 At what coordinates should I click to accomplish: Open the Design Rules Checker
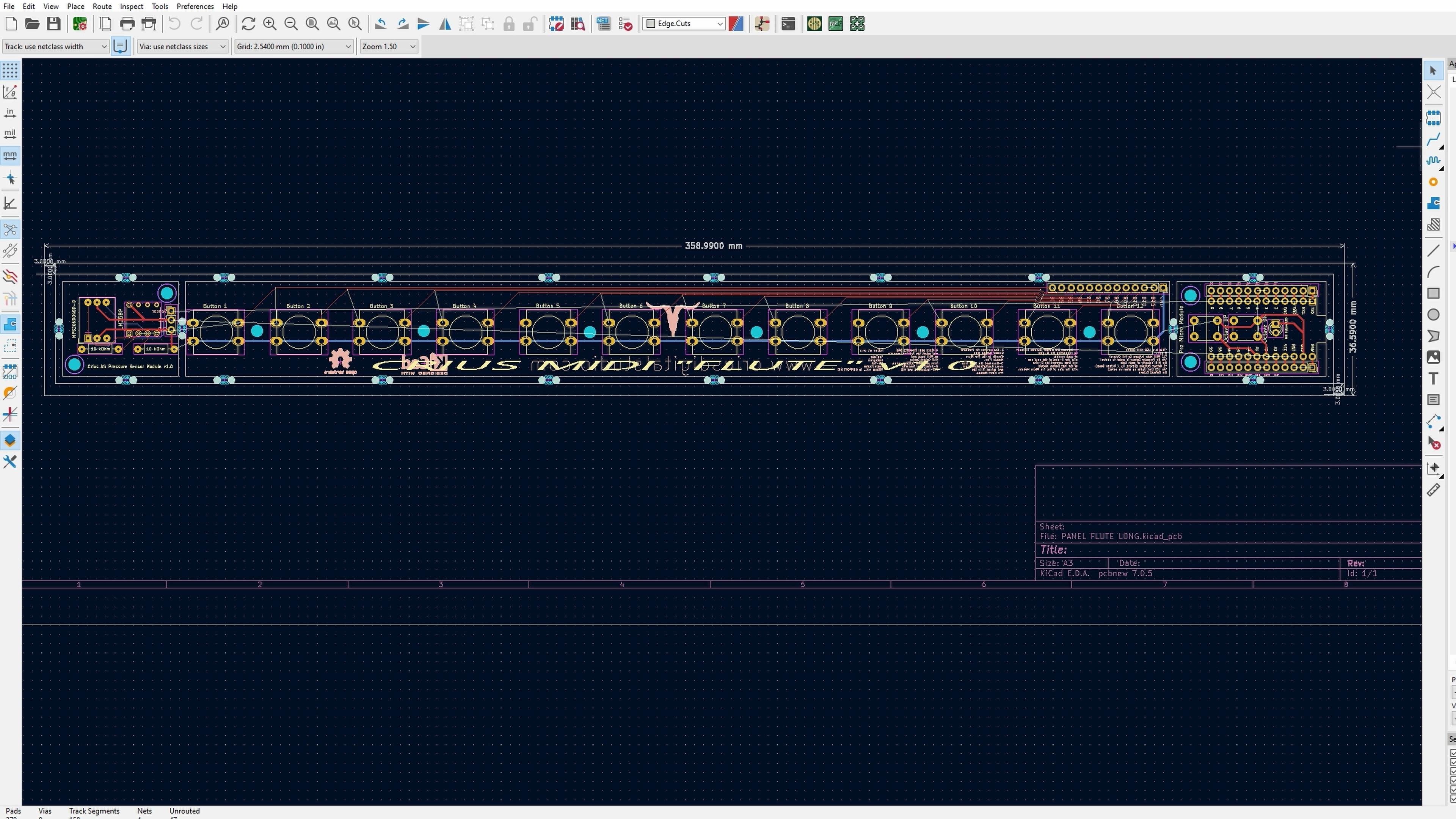coord(626,24)
